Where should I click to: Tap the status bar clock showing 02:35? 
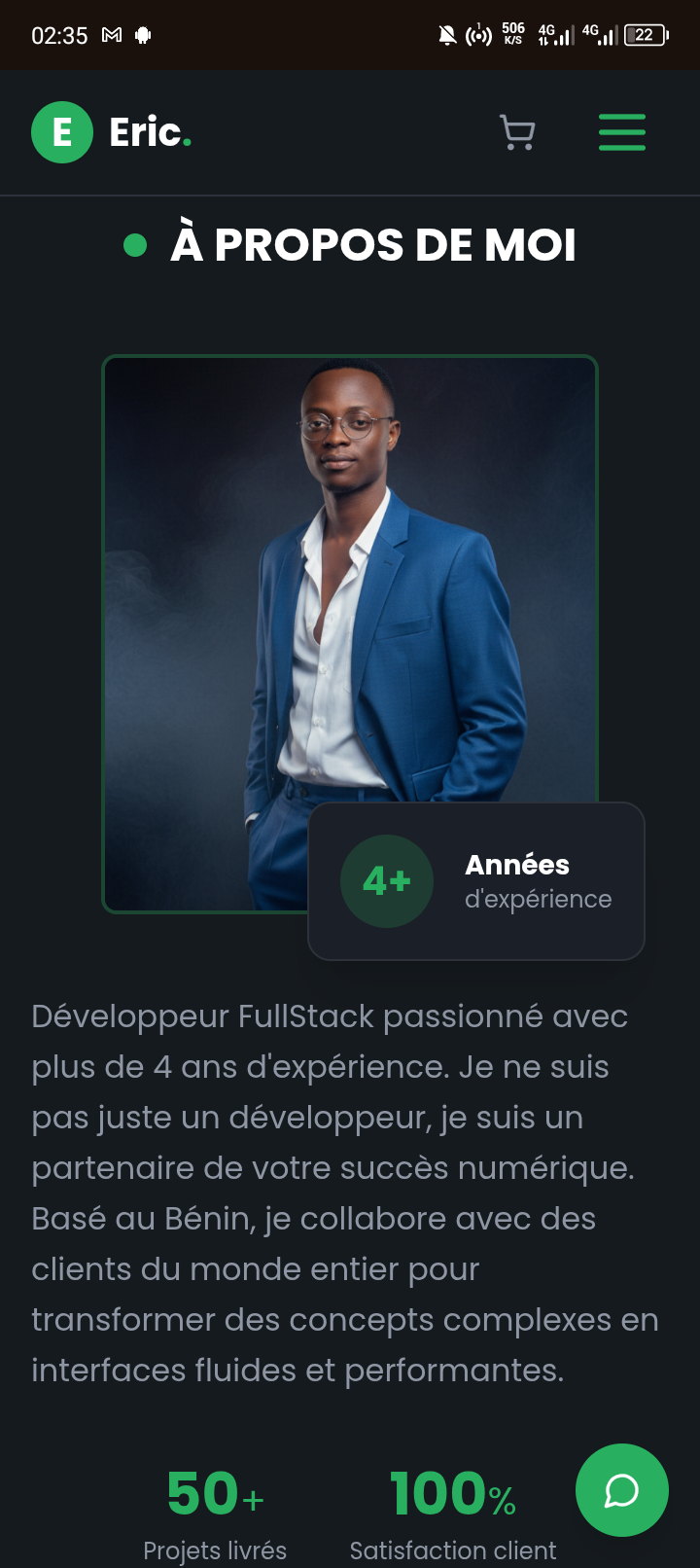(x=59, y=36)
